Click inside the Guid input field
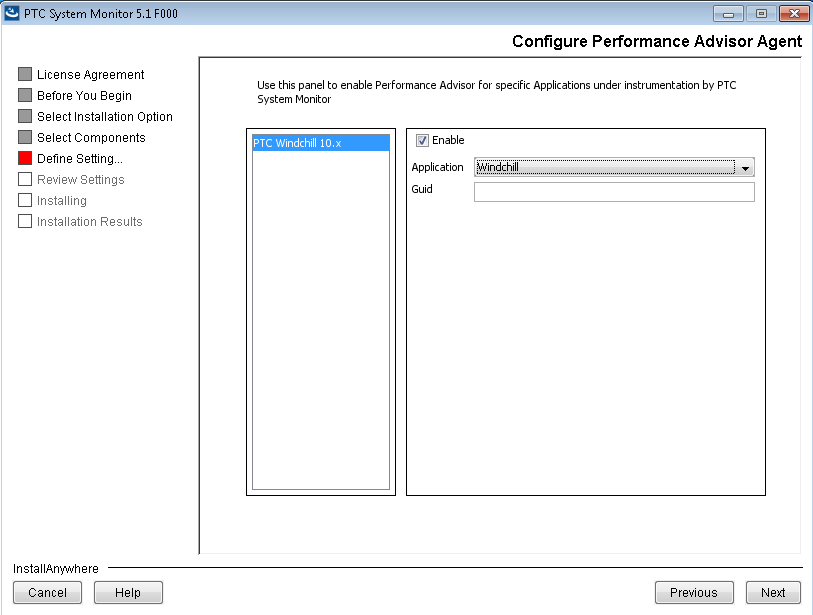The height and width of the screenshot is (615, 813). (613, 192)
